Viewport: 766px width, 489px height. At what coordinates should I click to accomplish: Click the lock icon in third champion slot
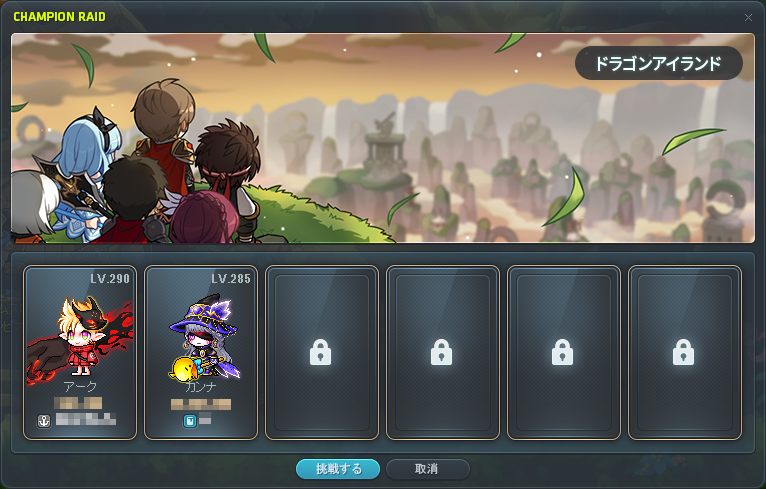(320, 352)
